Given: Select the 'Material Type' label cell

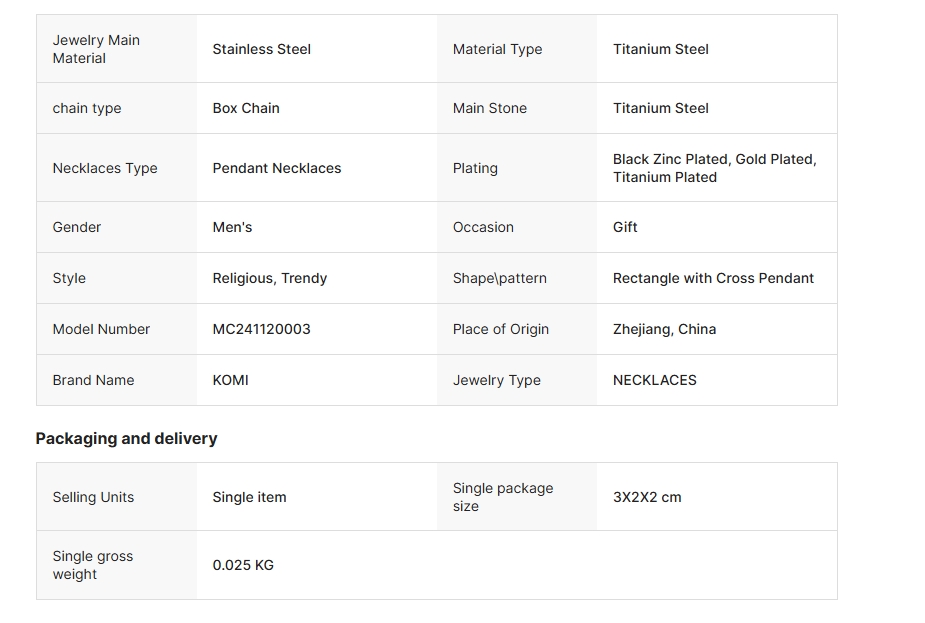Looking at the screenshot, I should [x=497, y=49].
